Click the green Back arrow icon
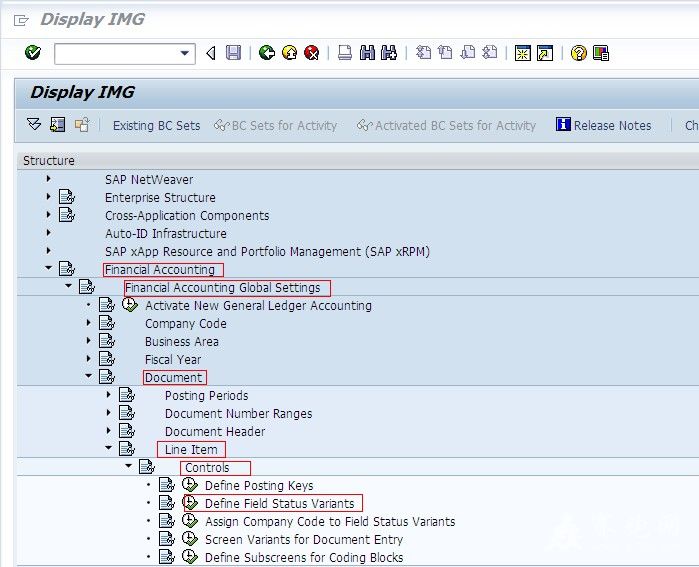Image resolution: width=699 pixels, height=567 pixels. coord(267,53)
